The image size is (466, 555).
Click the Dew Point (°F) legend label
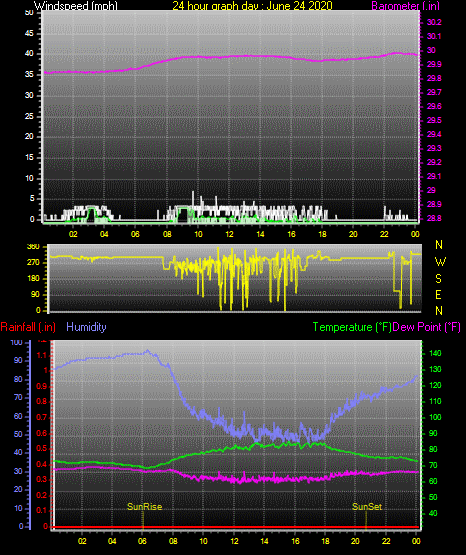pyautogui.click(x=427, y=327)
